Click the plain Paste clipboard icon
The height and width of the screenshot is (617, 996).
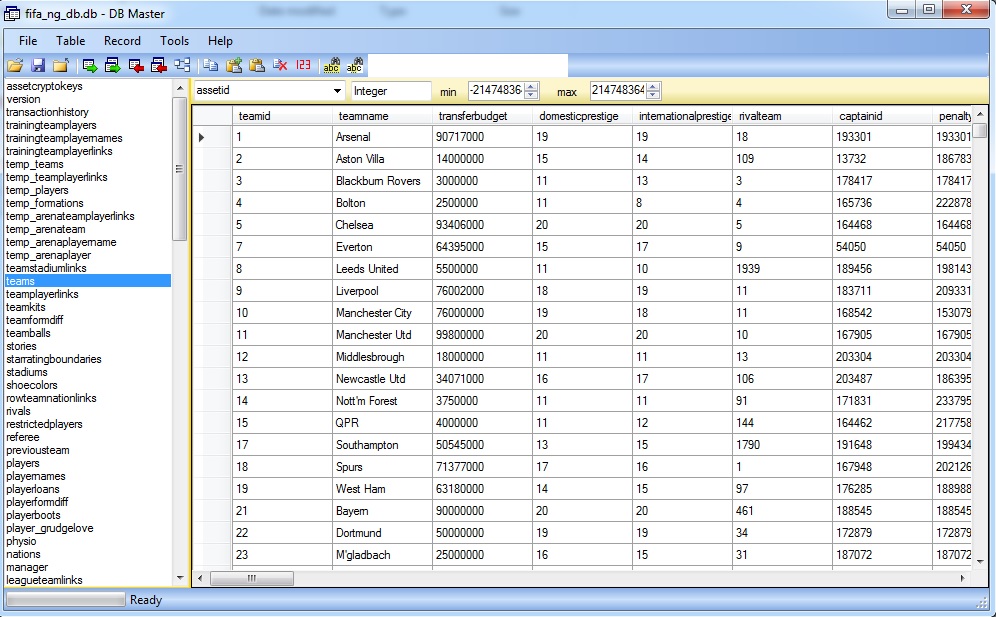(257, 65)
